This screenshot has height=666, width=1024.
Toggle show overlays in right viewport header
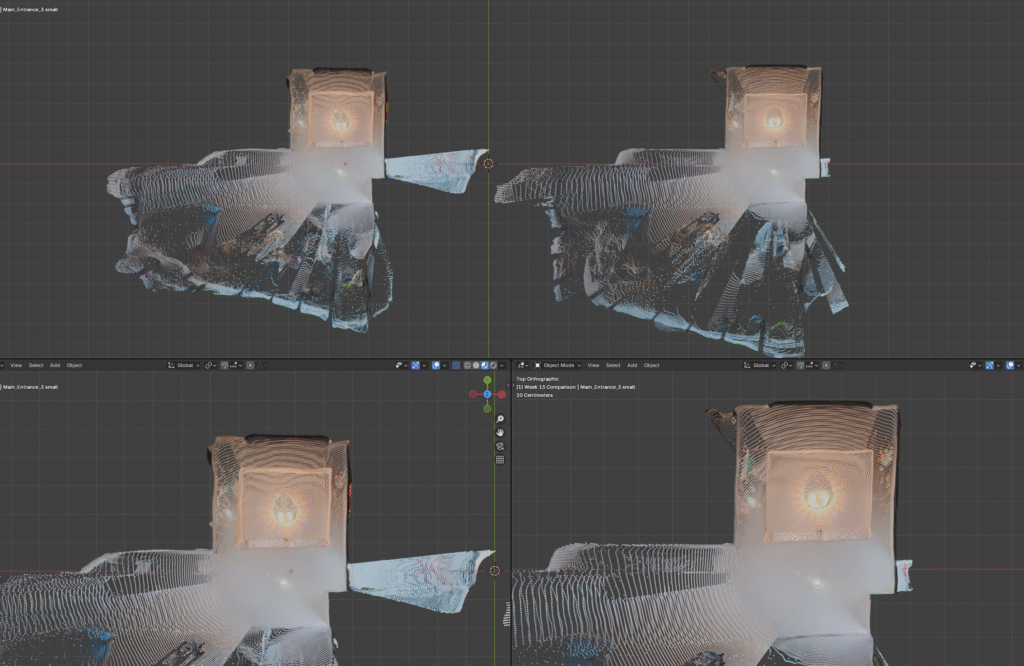pos(1011,365)
